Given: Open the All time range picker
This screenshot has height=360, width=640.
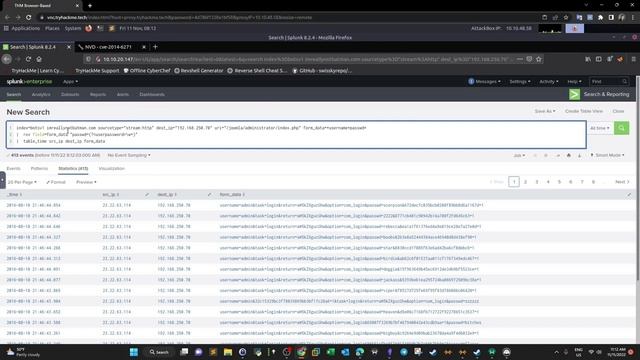Looking at the screenshot, I should (600, 128).
